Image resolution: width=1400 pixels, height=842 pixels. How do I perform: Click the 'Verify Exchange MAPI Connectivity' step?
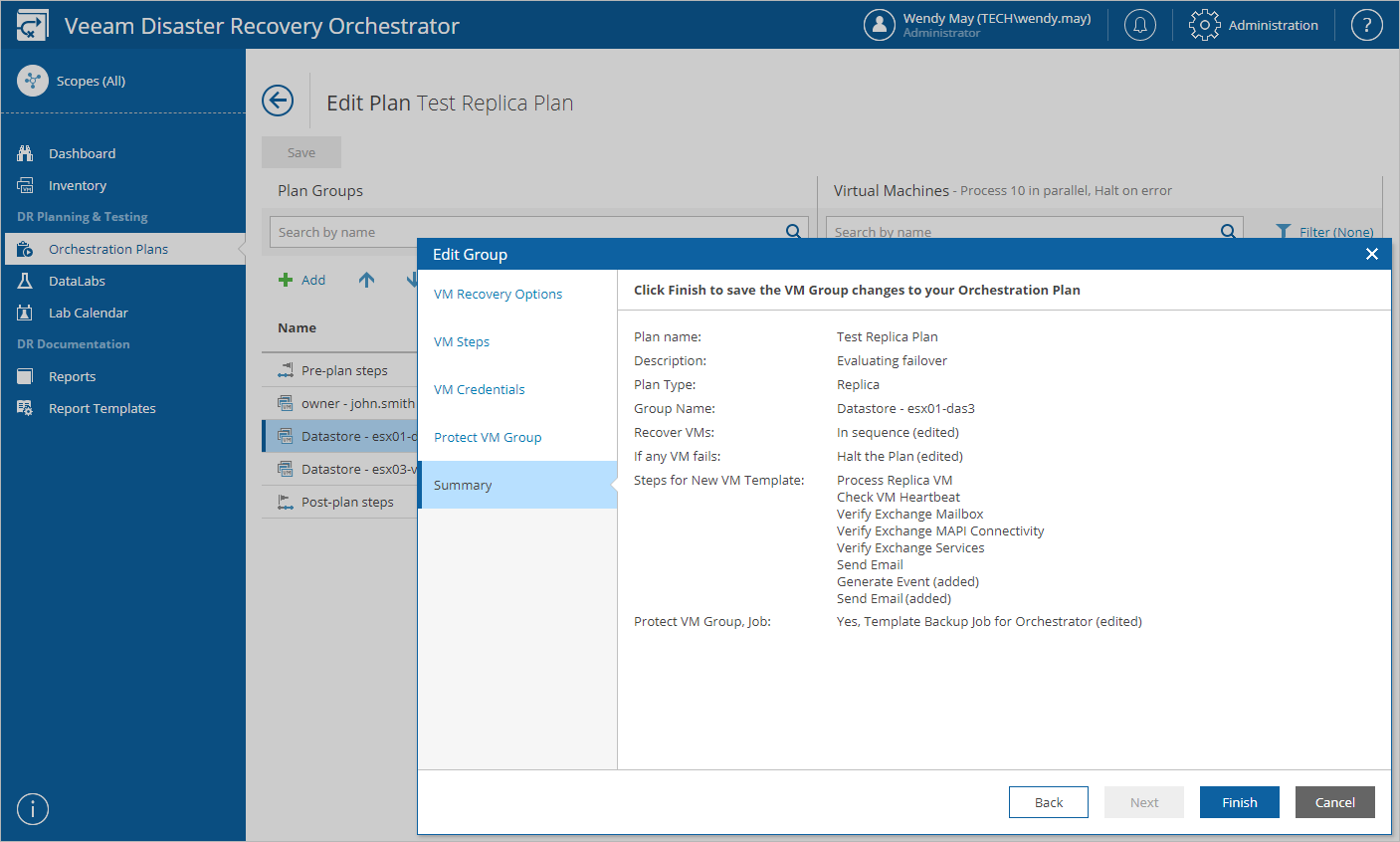click(x=940, y=530)
